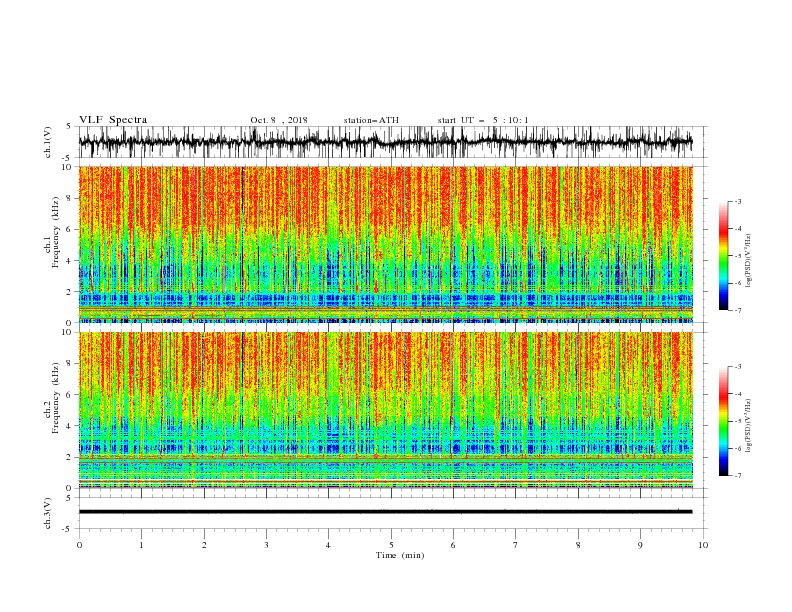Click the 'station=ATH' label
The width and height of the screenshot is (792, 612).
(371, 120)
